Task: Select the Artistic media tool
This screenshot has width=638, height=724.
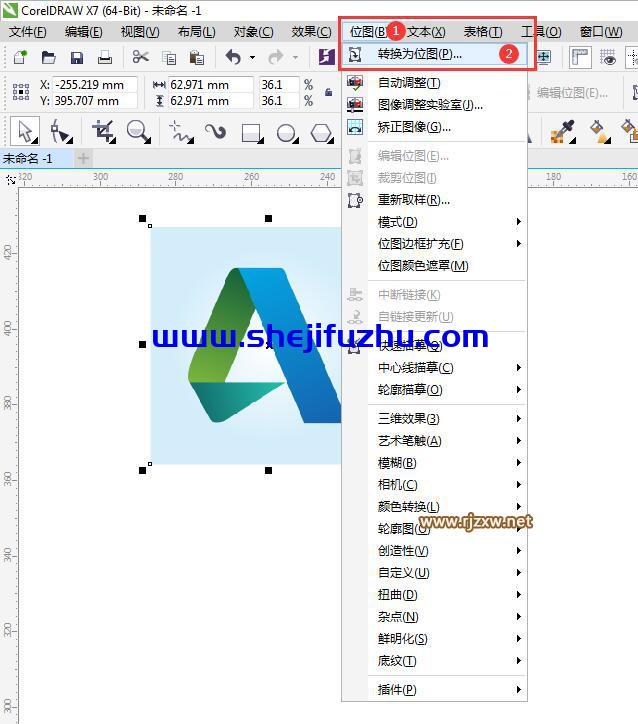Action: (x=216, y=132)
